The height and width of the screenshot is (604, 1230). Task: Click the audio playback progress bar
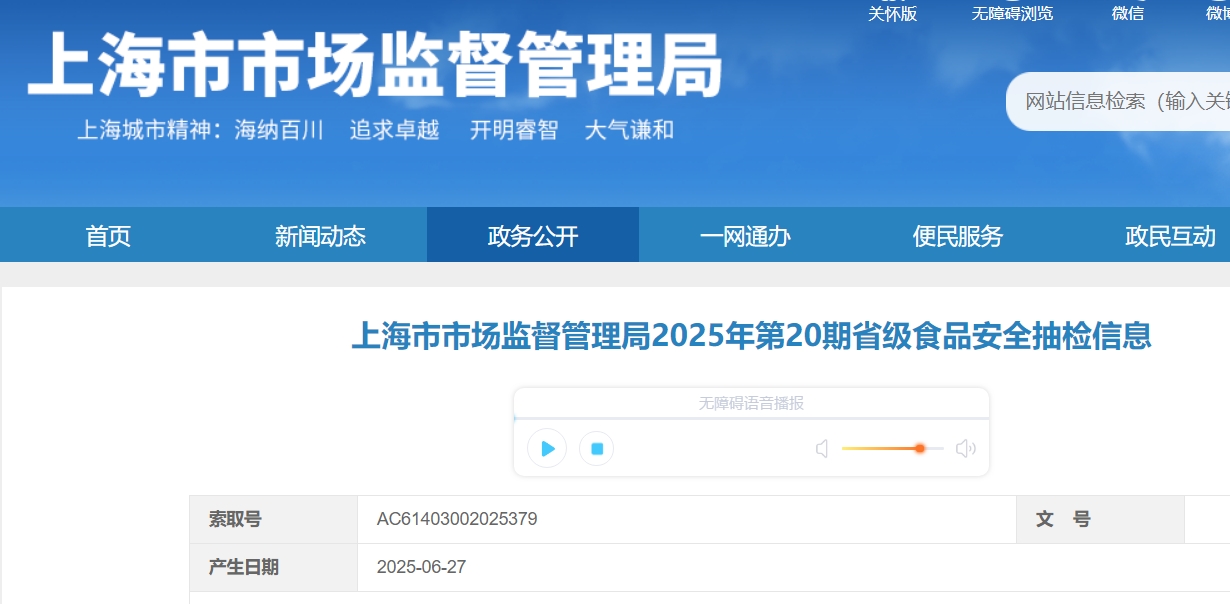(x=750, y=418)
